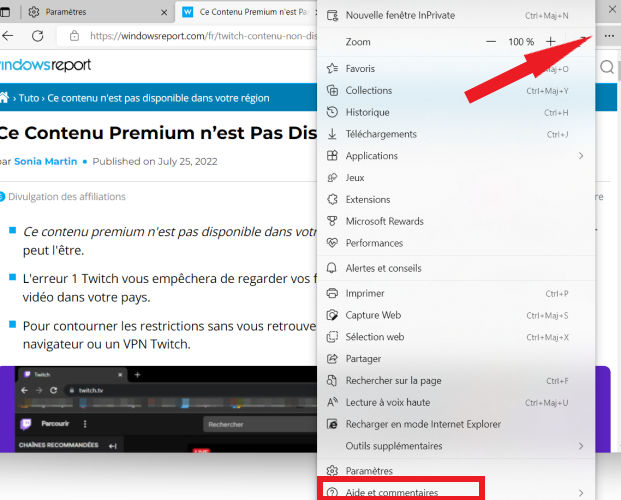Click the lock icon in the address bar
This screenshot has width=621, height=500.
[74, 36]
